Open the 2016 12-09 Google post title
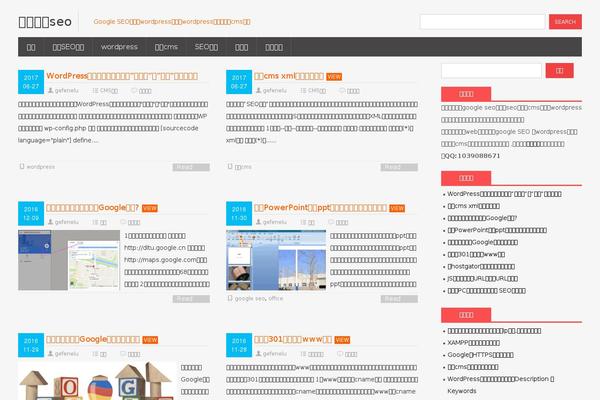600x400 pixels. pos(92,207)
